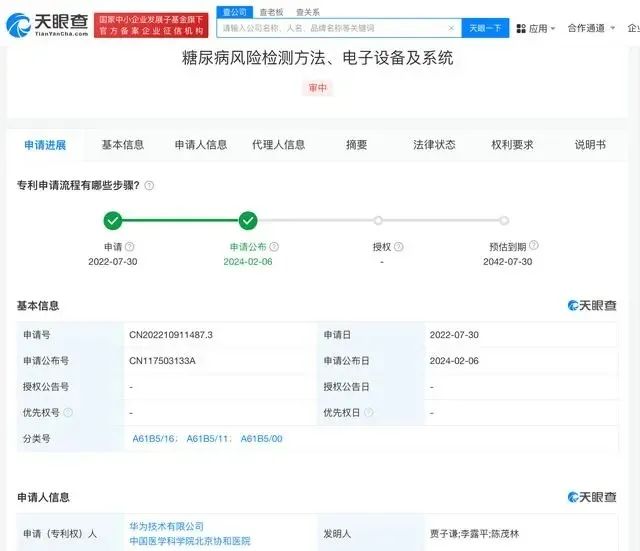Click help icon beside 申请 step
Image resolution: width=640 pixels, height=551 pixels.
129,247
